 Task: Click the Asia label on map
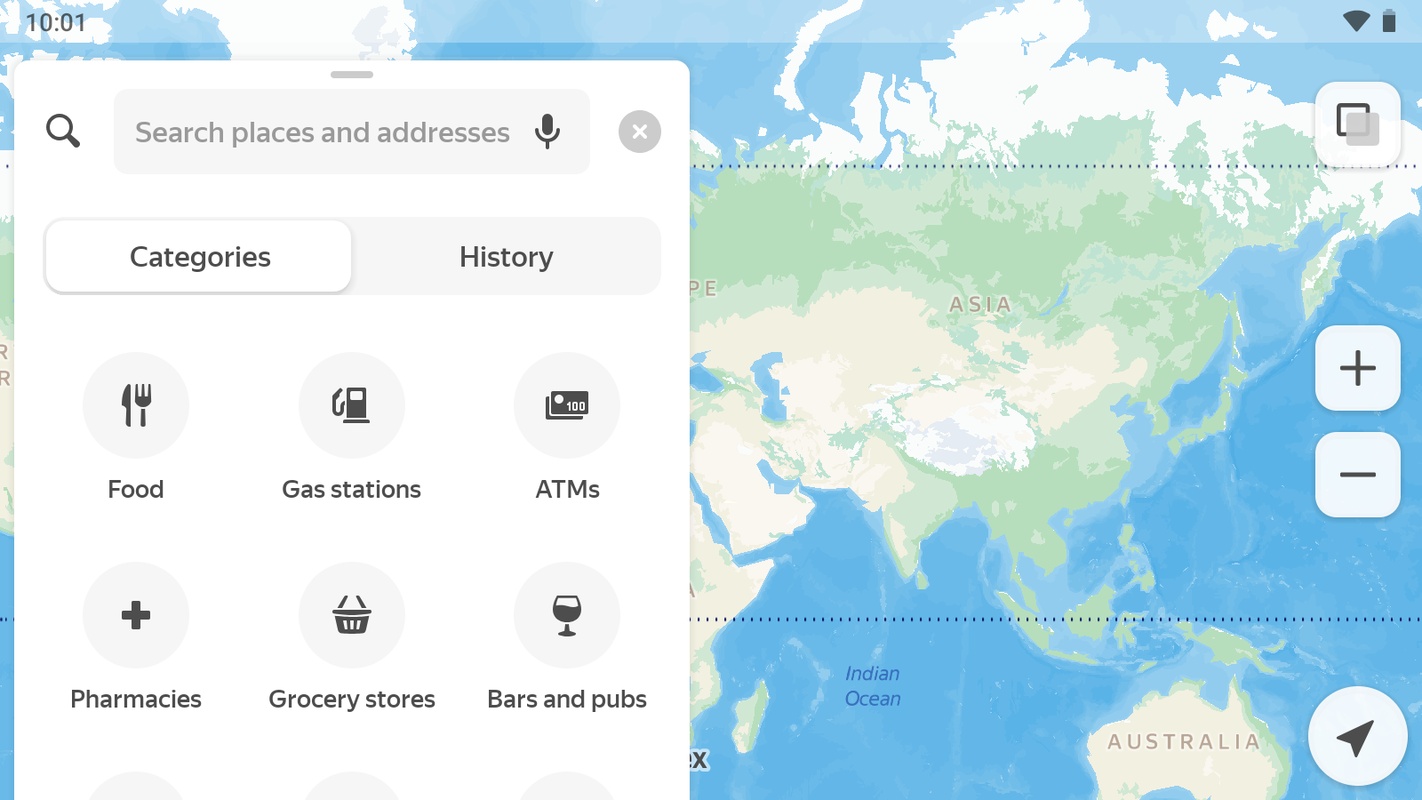point(980,305)
